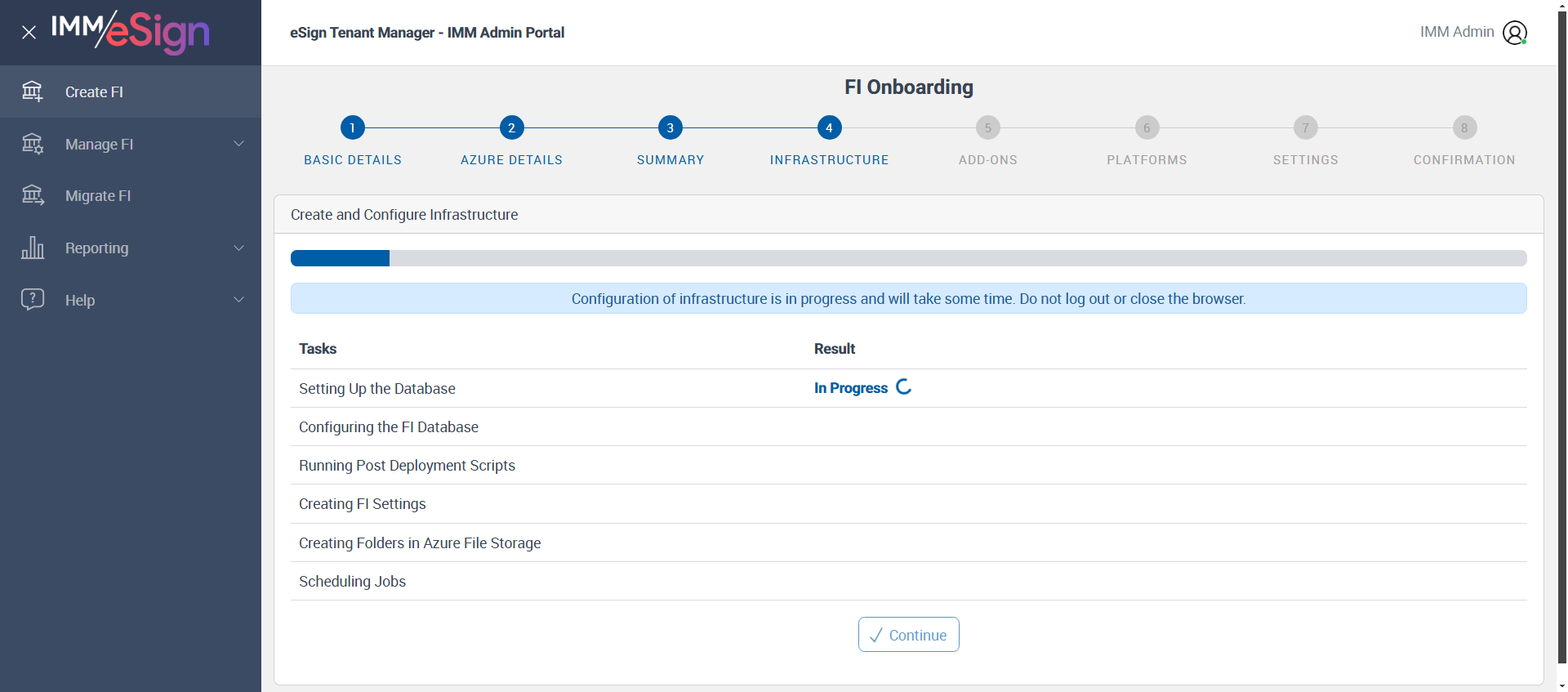The height and width of the screenshot is (692, 1568).
Task: Open the Migrate FI menu item
Action: 98,196
